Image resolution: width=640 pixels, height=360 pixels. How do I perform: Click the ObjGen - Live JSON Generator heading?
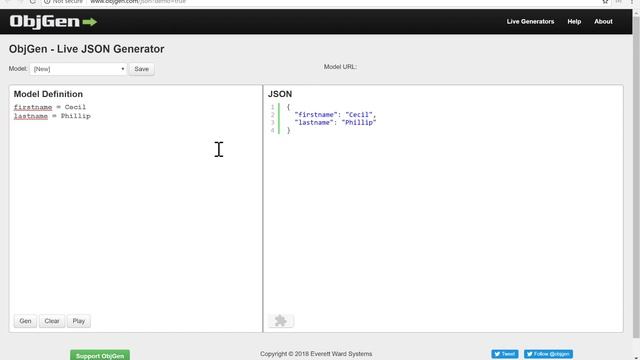[x=87, y=49]
